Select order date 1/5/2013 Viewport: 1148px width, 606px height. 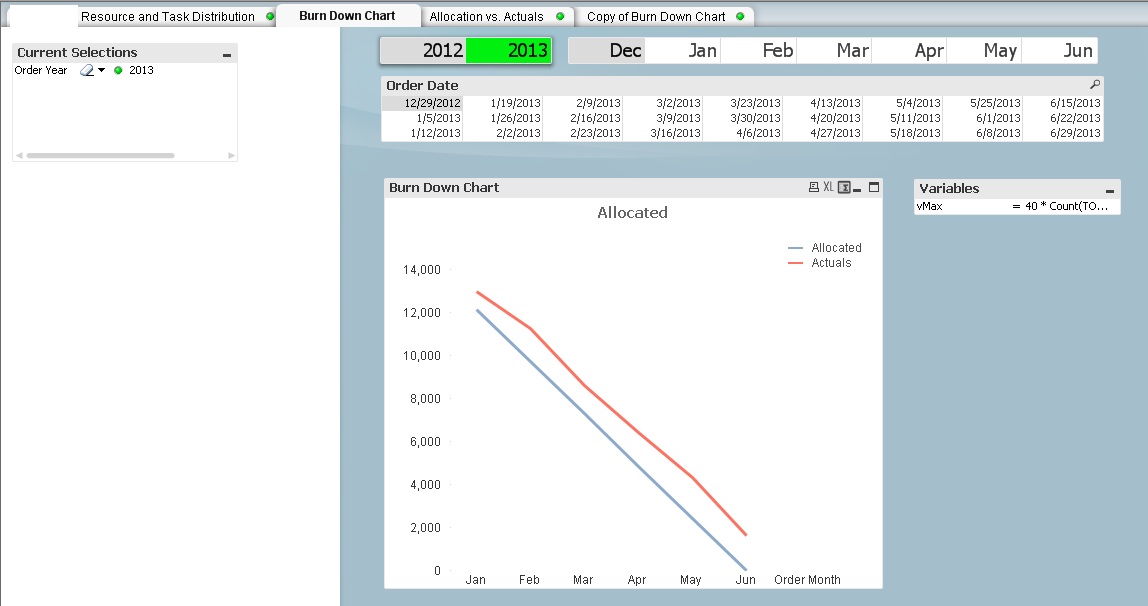[x=422, y=118]
